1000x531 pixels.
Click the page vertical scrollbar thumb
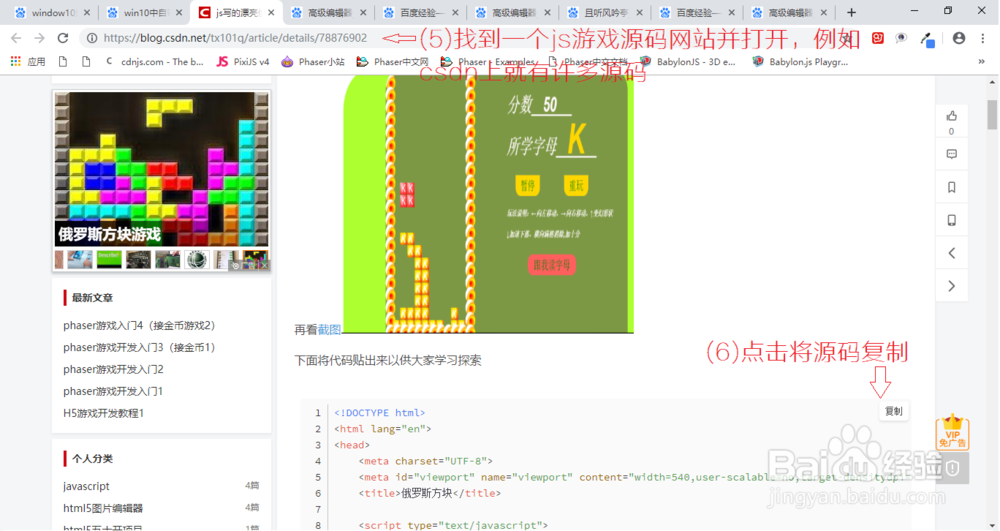(x=992, y=115)
